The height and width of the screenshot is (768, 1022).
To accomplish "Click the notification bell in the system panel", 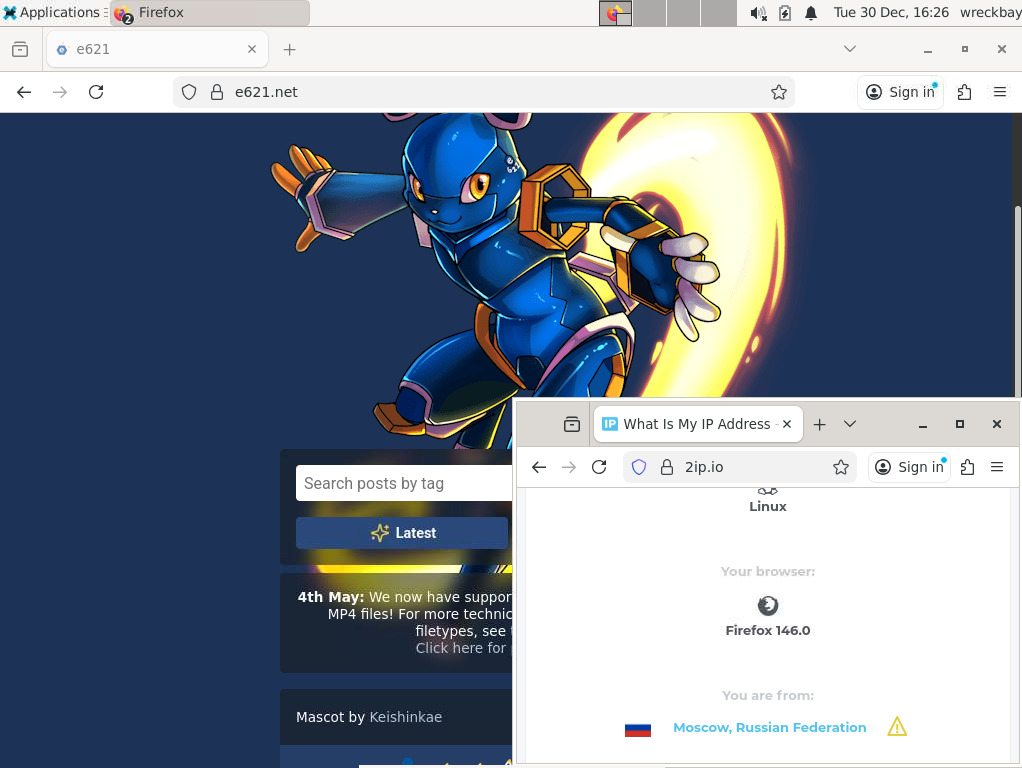I will click(811, 13).
